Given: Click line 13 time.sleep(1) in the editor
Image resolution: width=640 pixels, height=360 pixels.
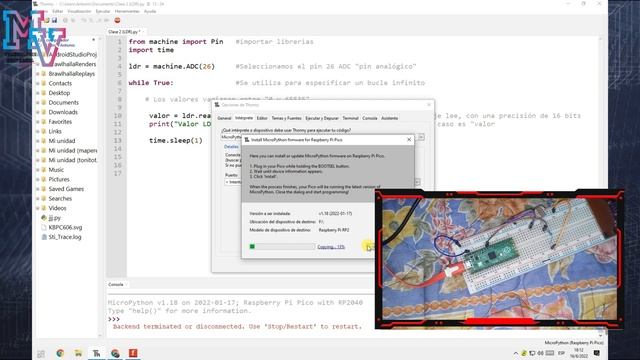Looking at the screenshot, I should click(x=176, y=141).
